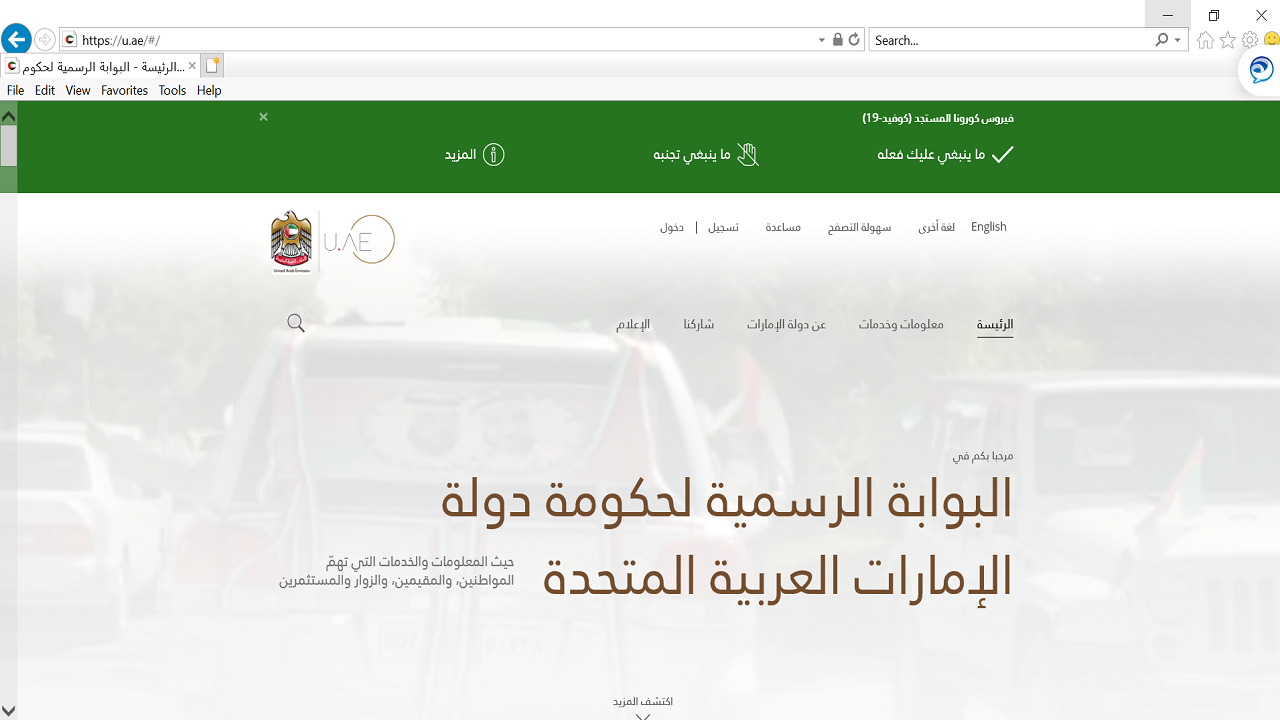The width and height of the screenshot is (1280, 720).
Task: Open a new tab button
Action: [212, 66]
